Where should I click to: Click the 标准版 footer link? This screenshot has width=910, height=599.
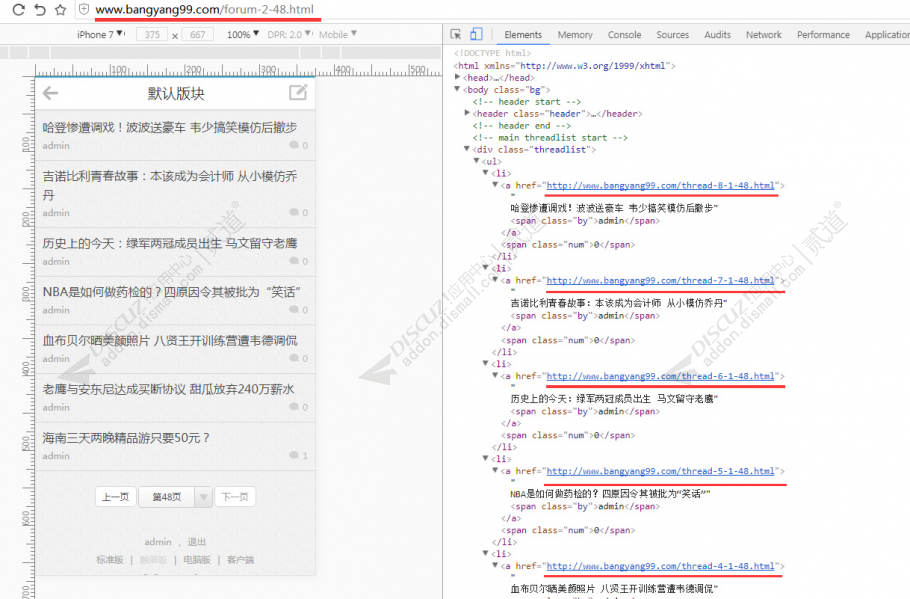pyautogui.click(x=110, y=560)
